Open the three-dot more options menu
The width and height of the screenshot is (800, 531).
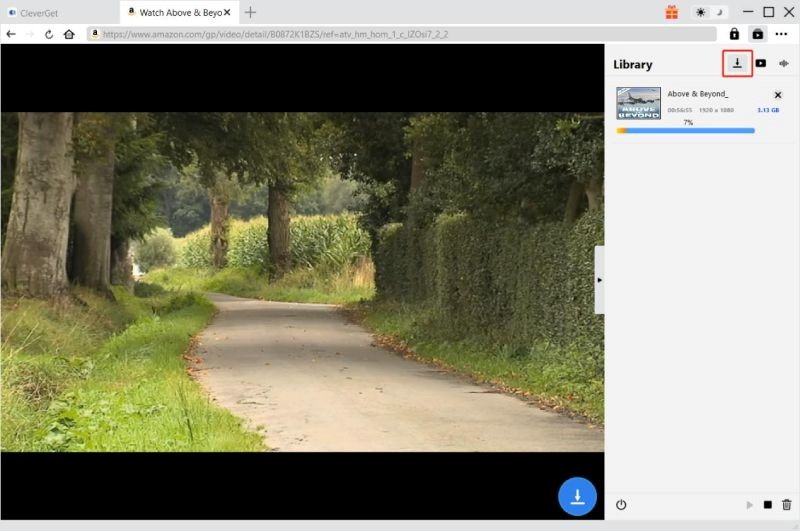[x=782, y=34]
